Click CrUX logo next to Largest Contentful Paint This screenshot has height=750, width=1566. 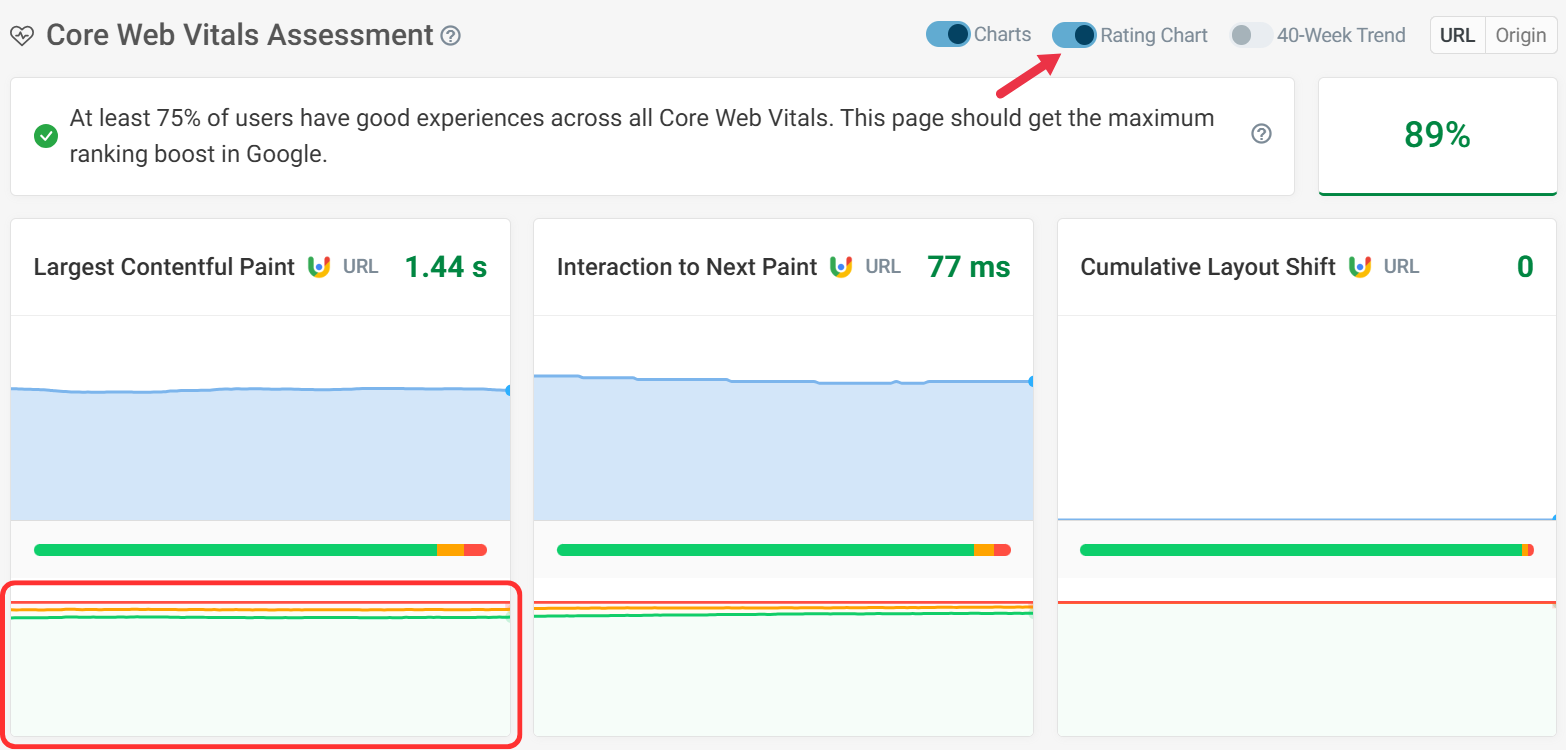tap(319, 267)
